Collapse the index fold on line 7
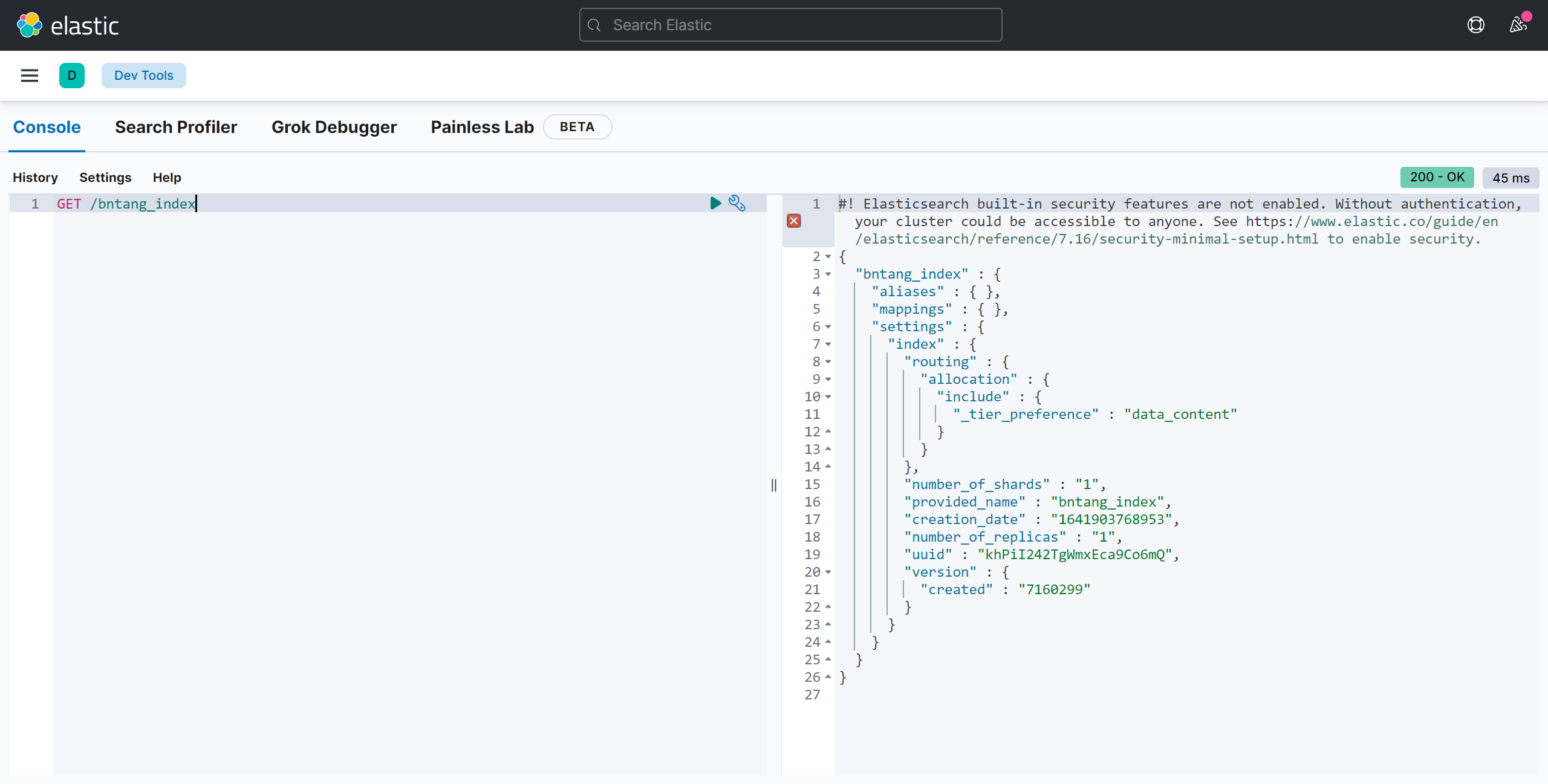 [x=828, y=344]
